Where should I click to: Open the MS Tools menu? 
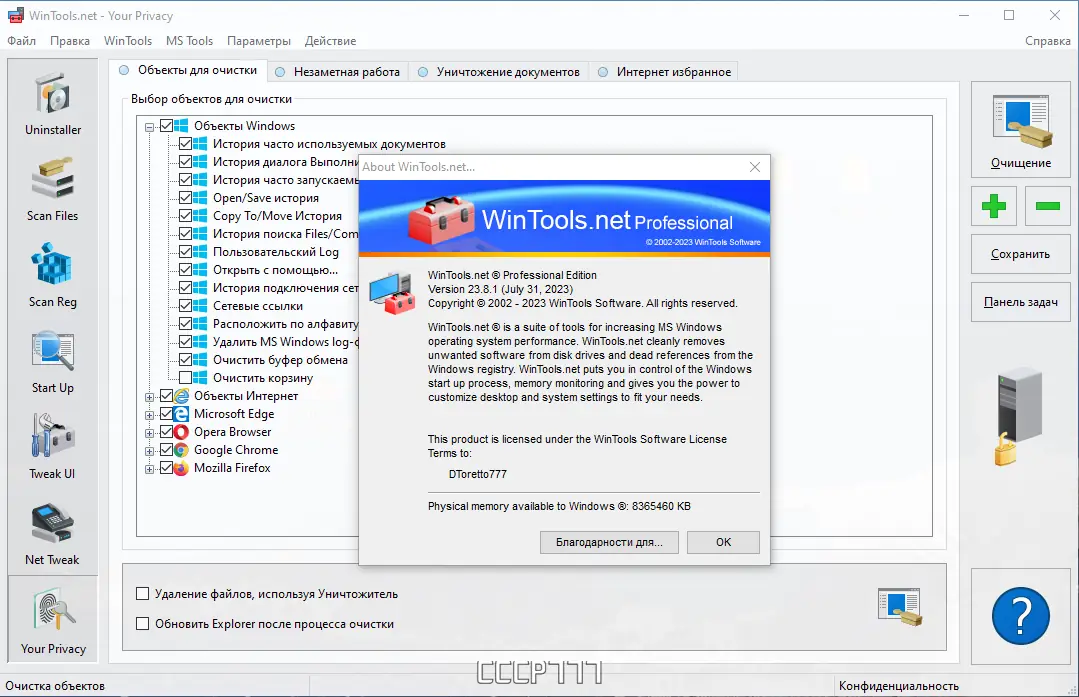point(189,41)
